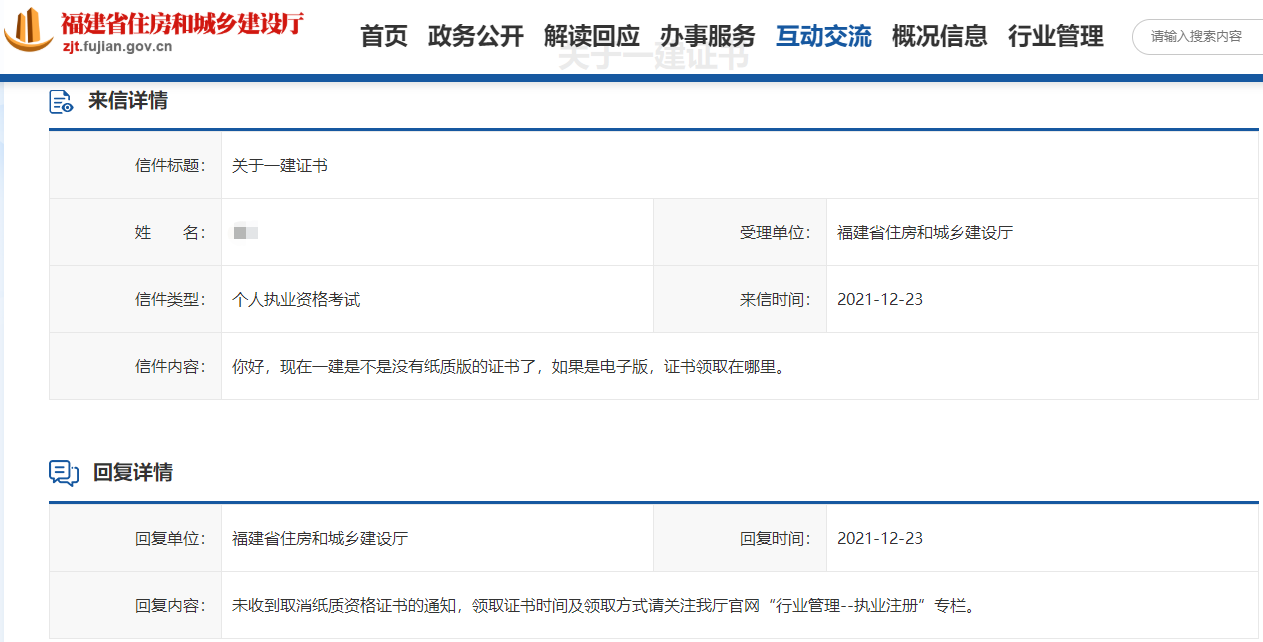Click the Fujian housing department logo

point(28,30)
